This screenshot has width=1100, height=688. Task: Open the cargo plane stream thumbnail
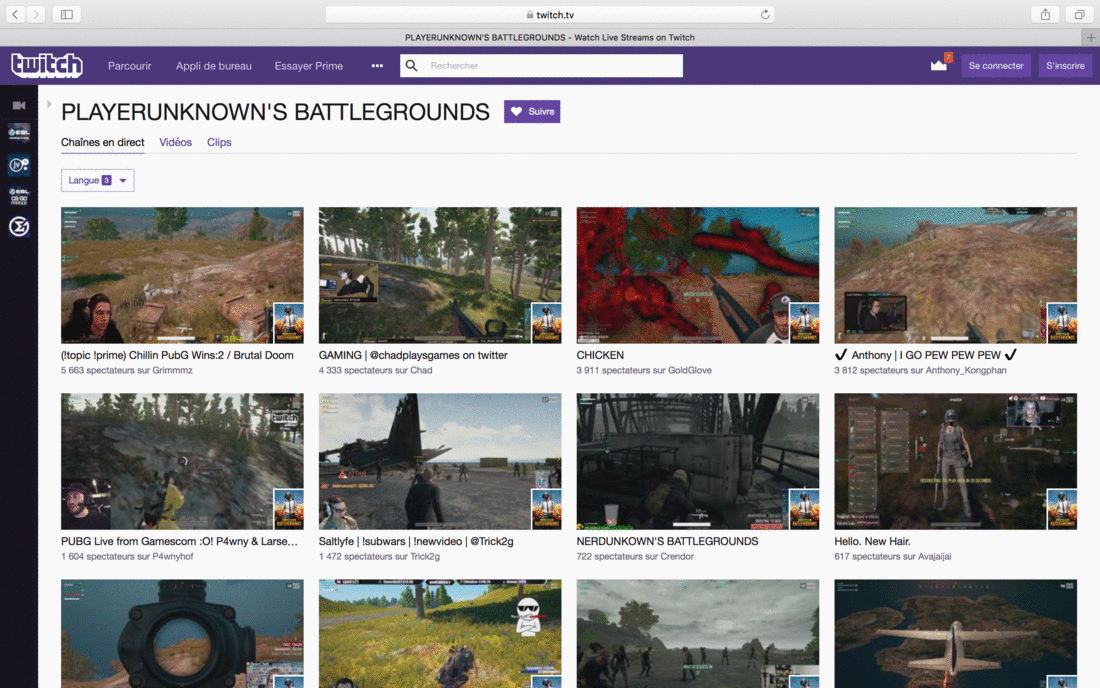pos(955,634)
